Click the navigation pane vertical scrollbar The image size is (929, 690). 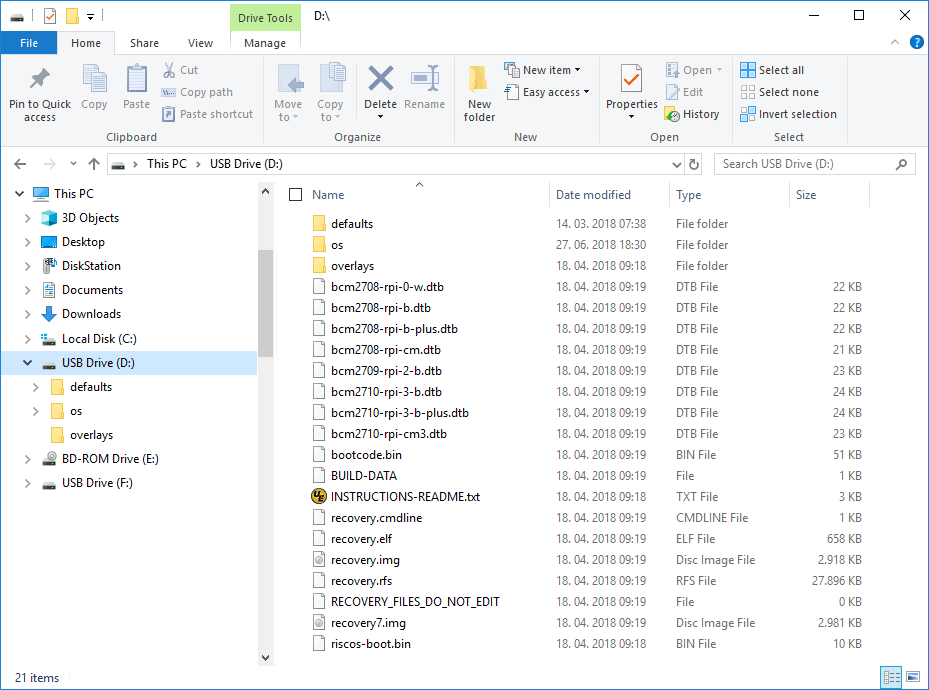265,300
